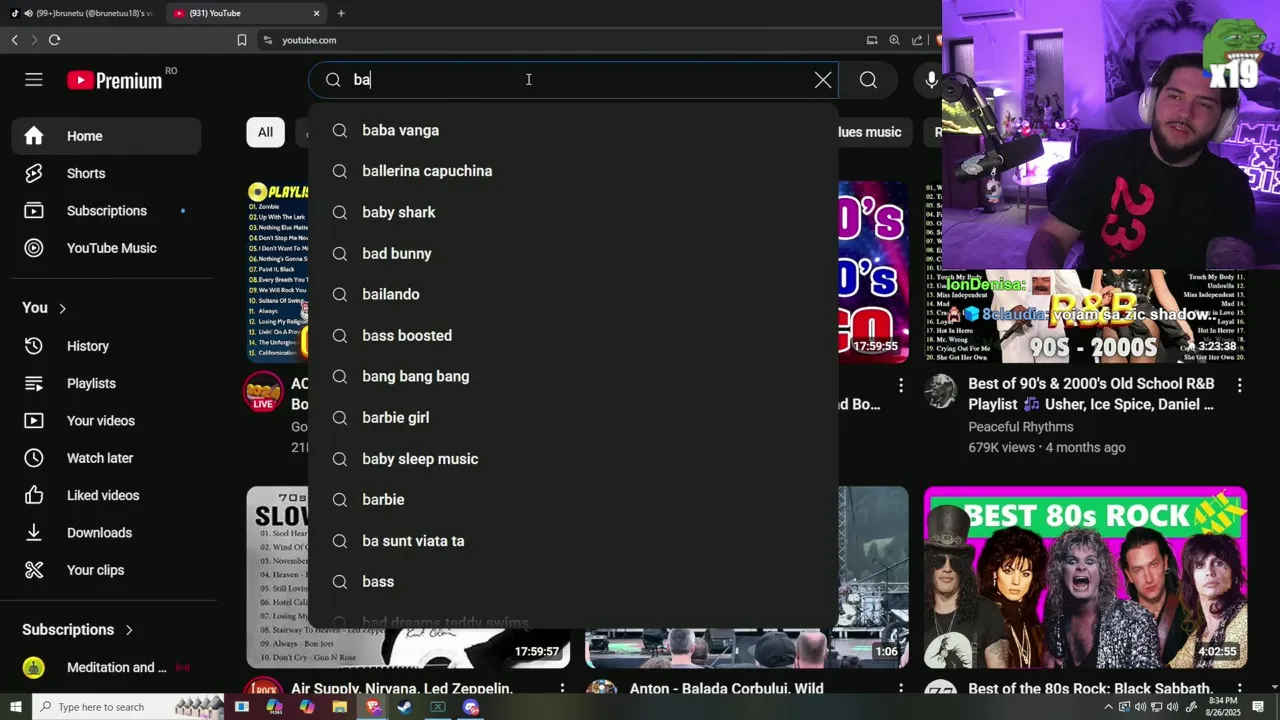Choose the single-word 'bass' suggestion
This screenshot has width=1280, height=720.
point(573,581)
